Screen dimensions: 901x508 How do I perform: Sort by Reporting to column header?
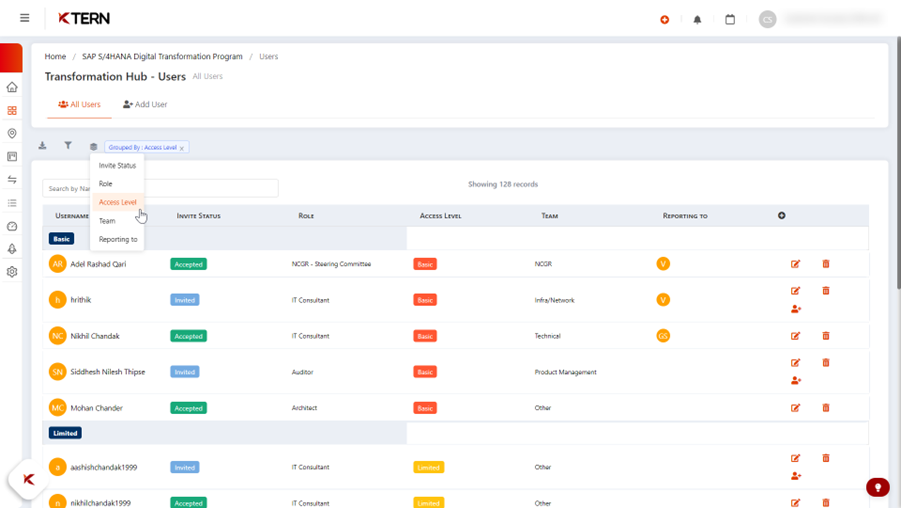[x=685, y=216]
